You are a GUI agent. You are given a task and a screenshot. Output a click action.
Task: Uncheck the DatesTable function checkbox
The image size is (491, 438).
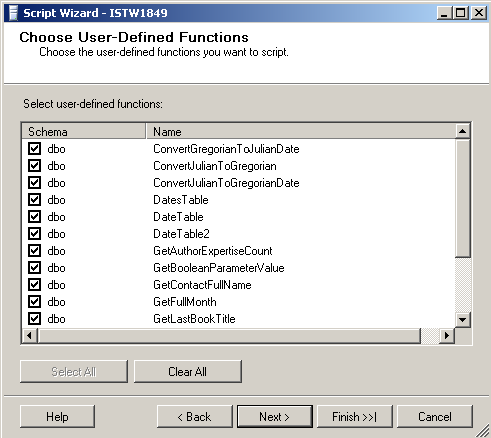point(34,200)
